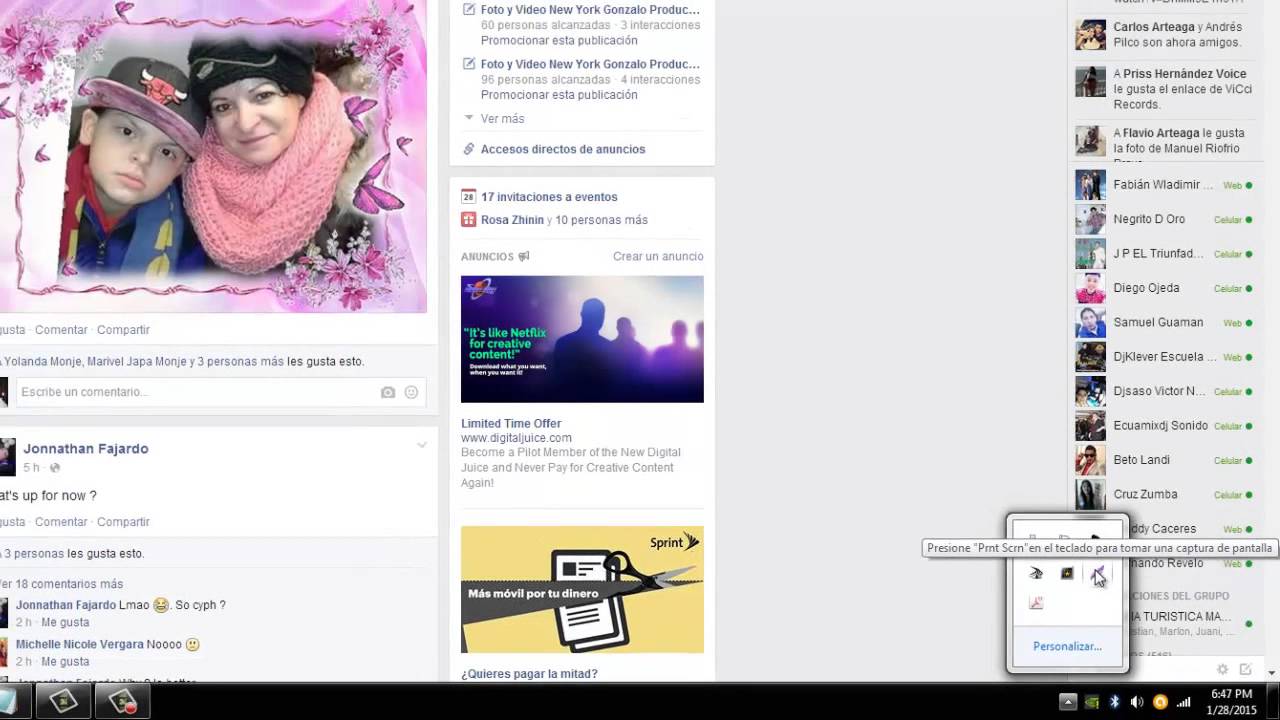Image resolution: width=1280 pixels, height=720 pixels.
Task: Click the taskbar clock showing 6:47 PM
Action: [x=1231, y=694]
